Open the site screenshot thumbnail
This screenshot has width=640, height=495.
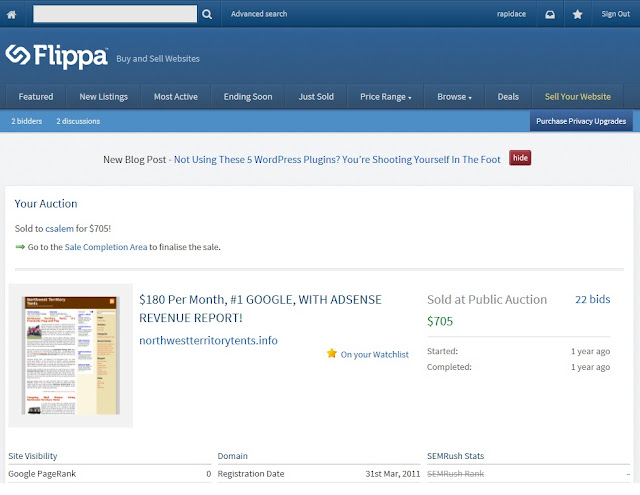71,355
